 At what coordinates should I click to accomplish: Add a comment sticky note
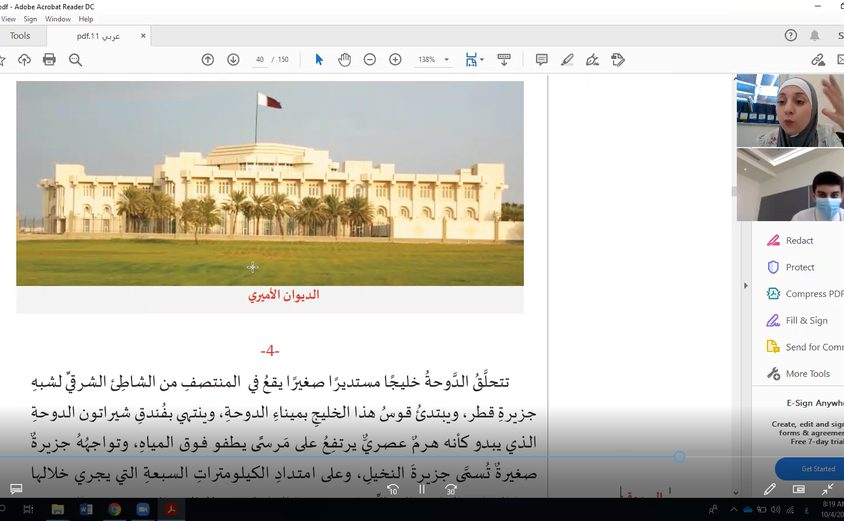[541, 60]
